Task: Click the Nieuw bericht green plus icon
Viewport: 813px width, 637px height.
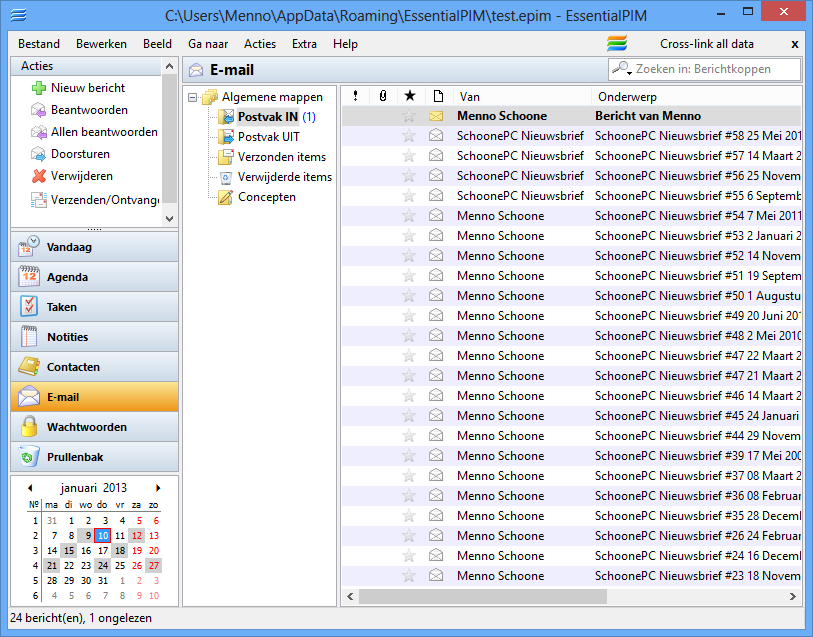Action: pyautogui.click(x=38, y=88)
